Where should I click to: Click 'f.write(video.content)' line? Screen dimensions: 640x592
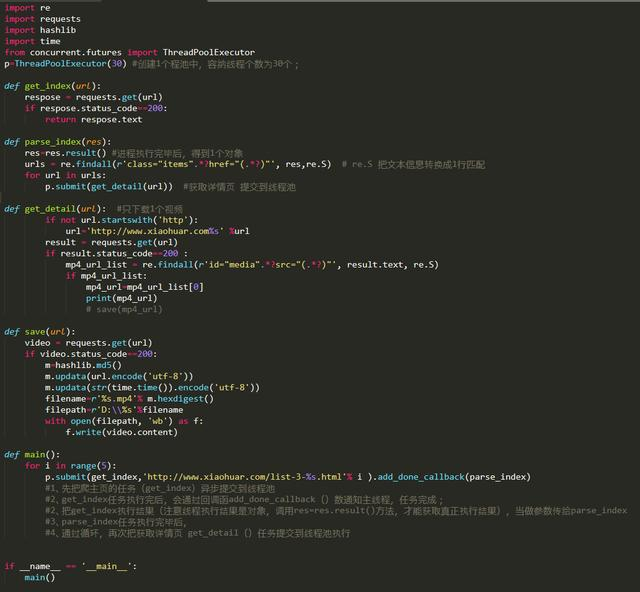(x=121, y=432)
